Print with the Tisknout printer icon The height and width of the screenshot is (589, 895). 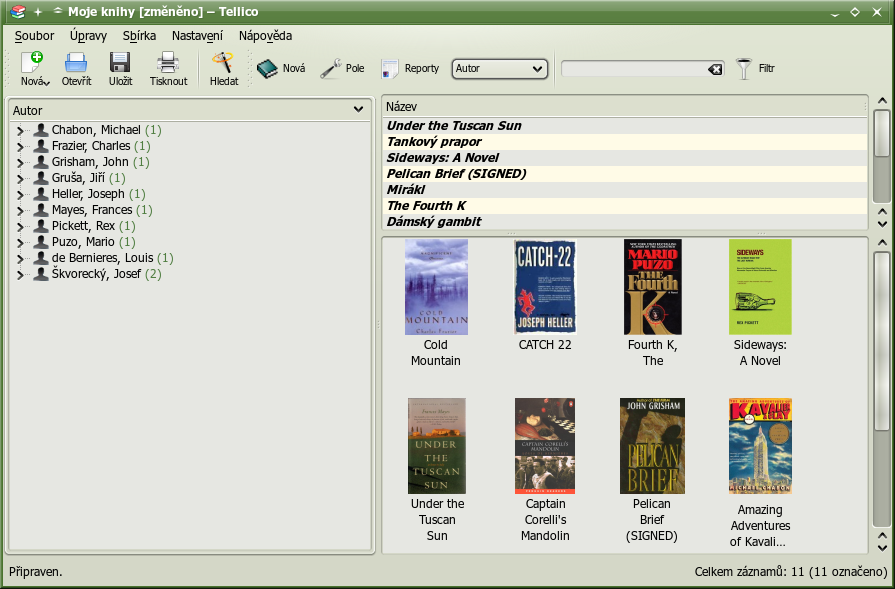pyautogui.click(x=168, y=62)
